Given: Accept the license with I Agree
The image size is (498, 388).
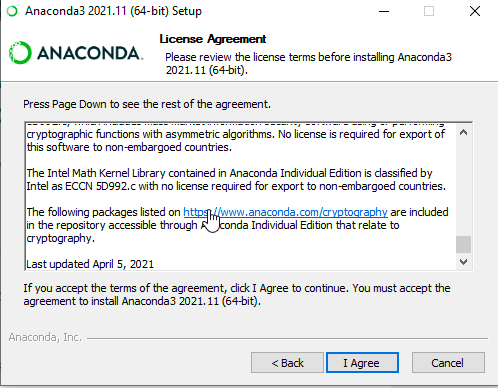Looking at the screenshot, I should click(362, 363).
